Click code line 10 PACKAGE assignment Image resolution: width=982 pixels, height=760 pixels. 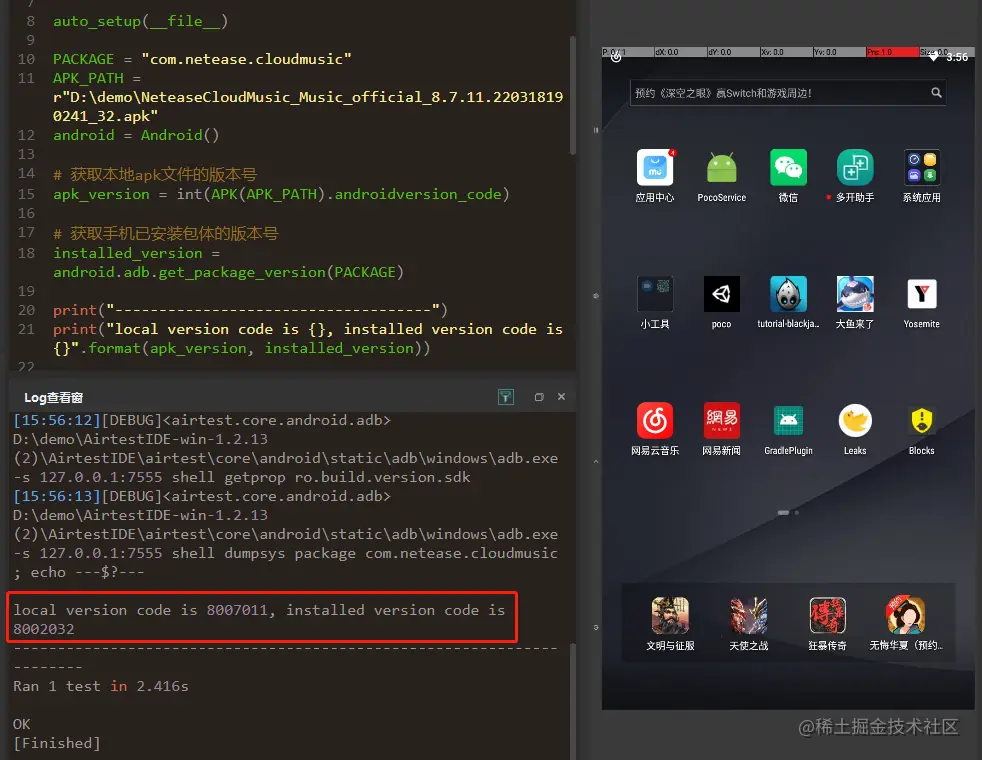(202, 59)
